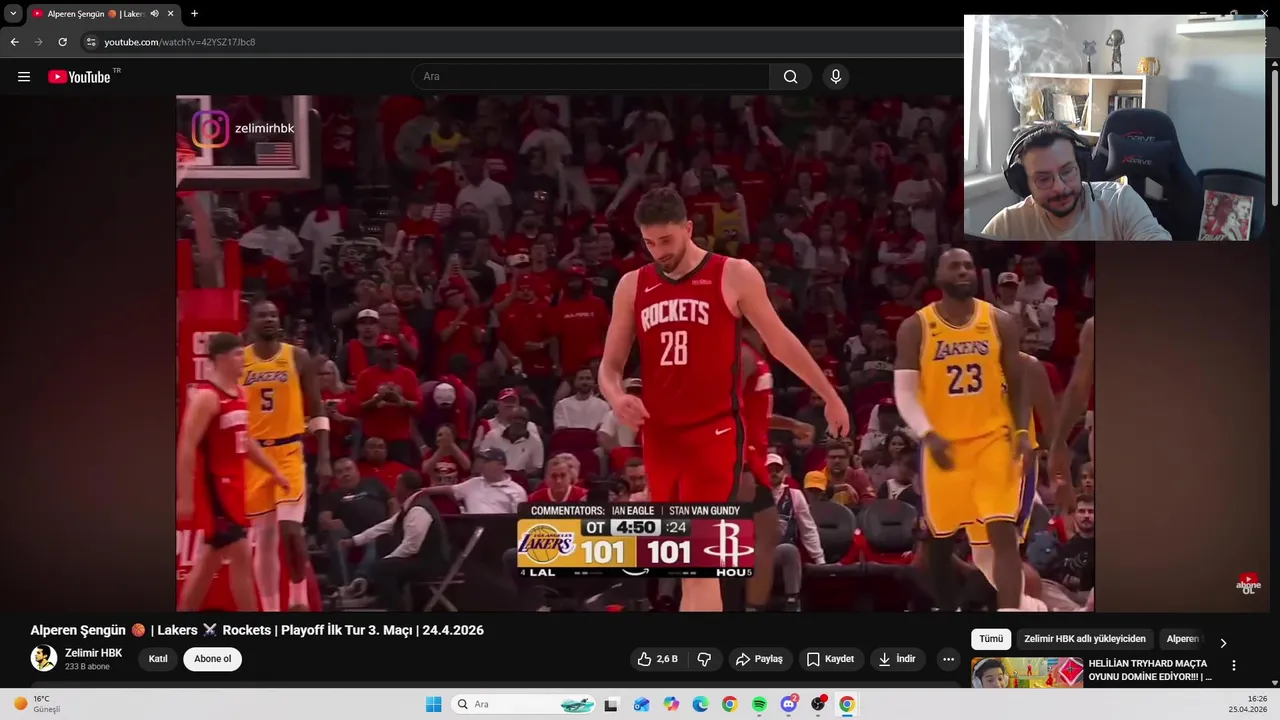The image size is (1280, 720).
Task: Start voice search with microphone icon
Action: click(836, 77)
